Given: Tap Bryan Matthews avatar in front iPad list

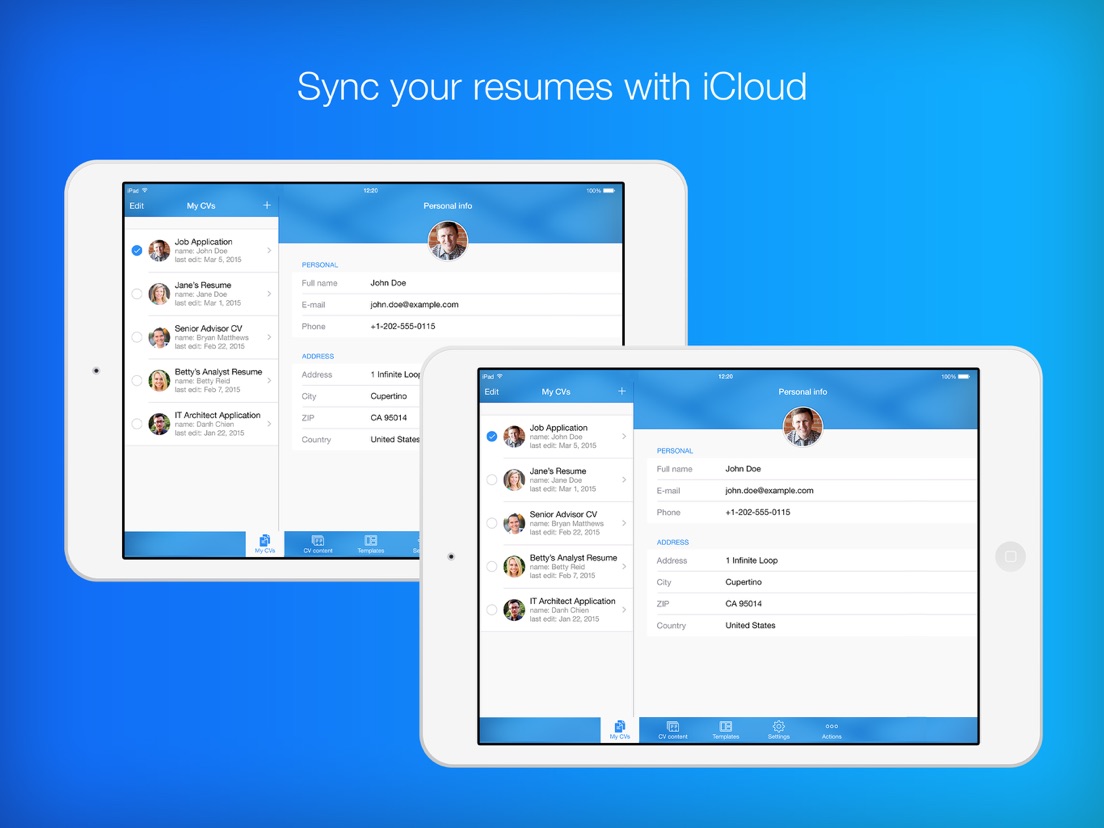Looking at the screenshot, I should (514, 523).
